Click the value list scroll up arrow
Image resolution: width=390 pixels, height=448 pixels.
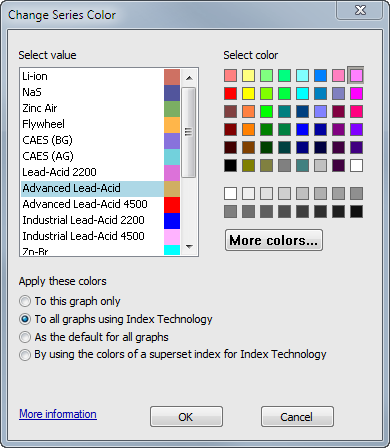[x=189, y=78]
